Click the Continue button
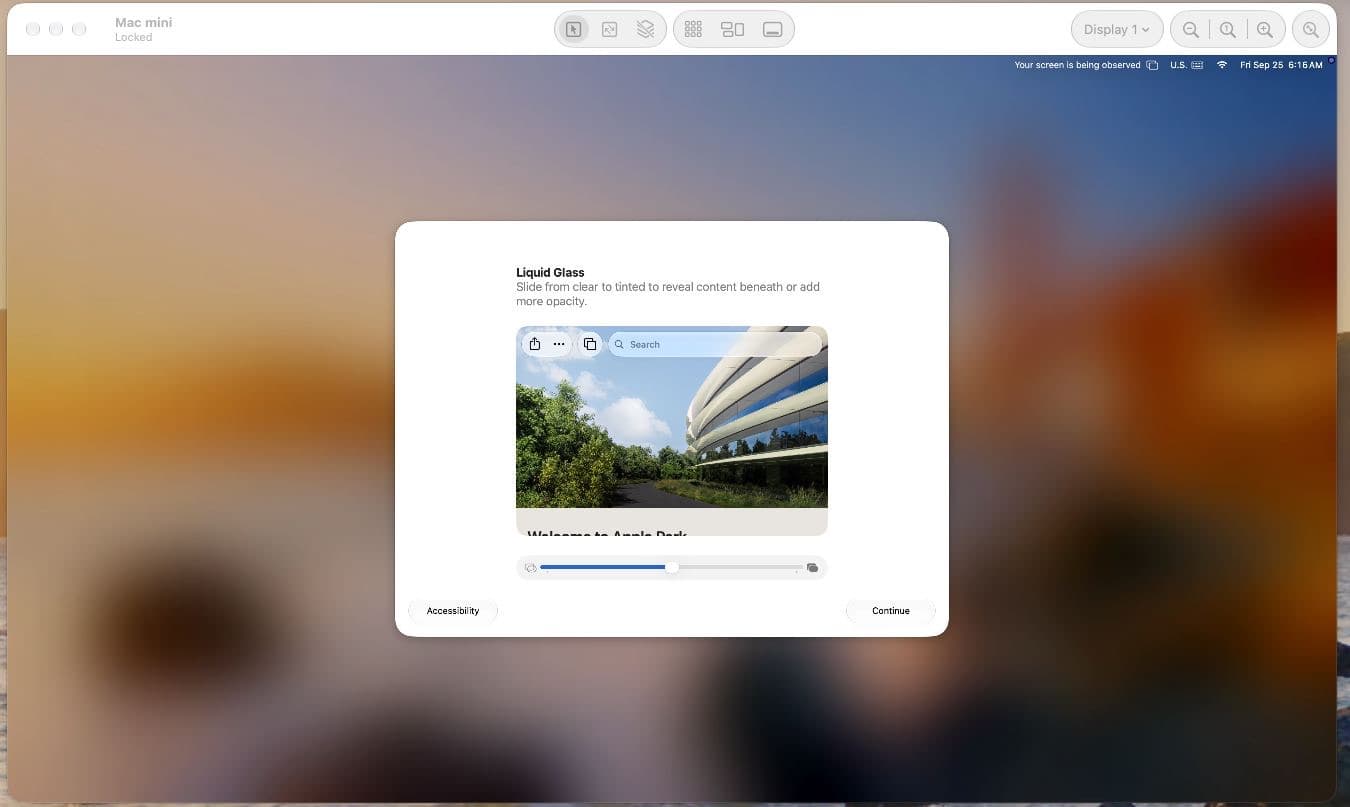This screenshot has width=1350, height=807. pos(891,611)
